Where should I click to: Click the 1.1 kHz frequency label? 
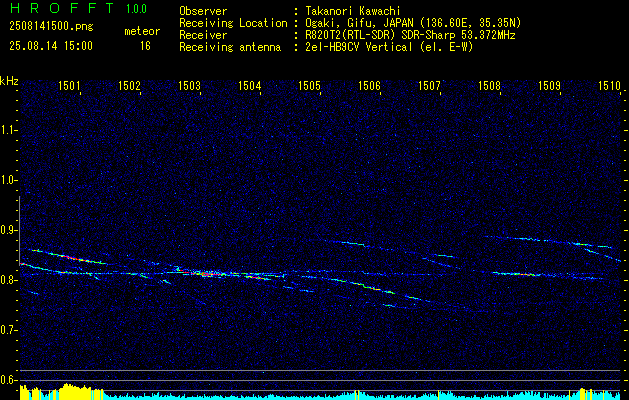pos(8,130)
